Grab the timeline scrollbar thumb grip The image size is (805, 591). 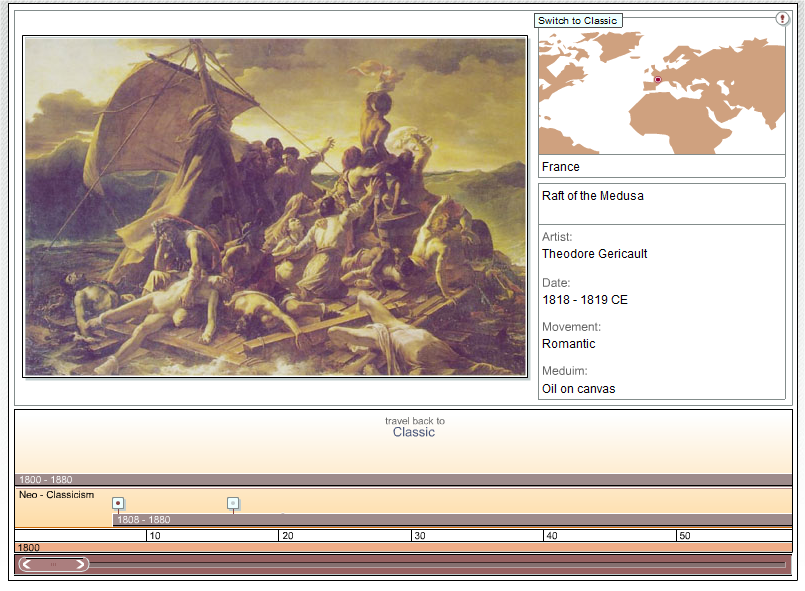click(x=53, y=564)
